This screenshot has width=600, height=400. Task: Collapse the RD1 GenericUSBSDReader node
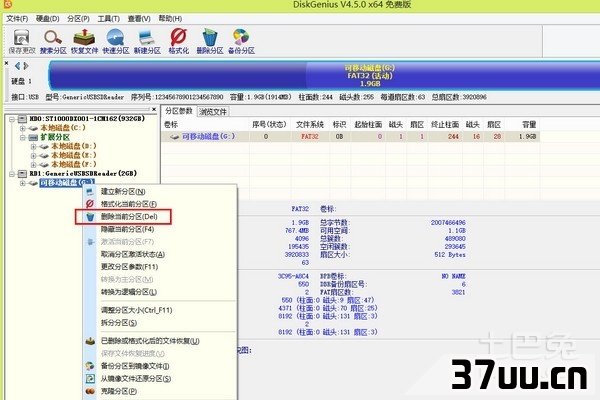[12, 174]
